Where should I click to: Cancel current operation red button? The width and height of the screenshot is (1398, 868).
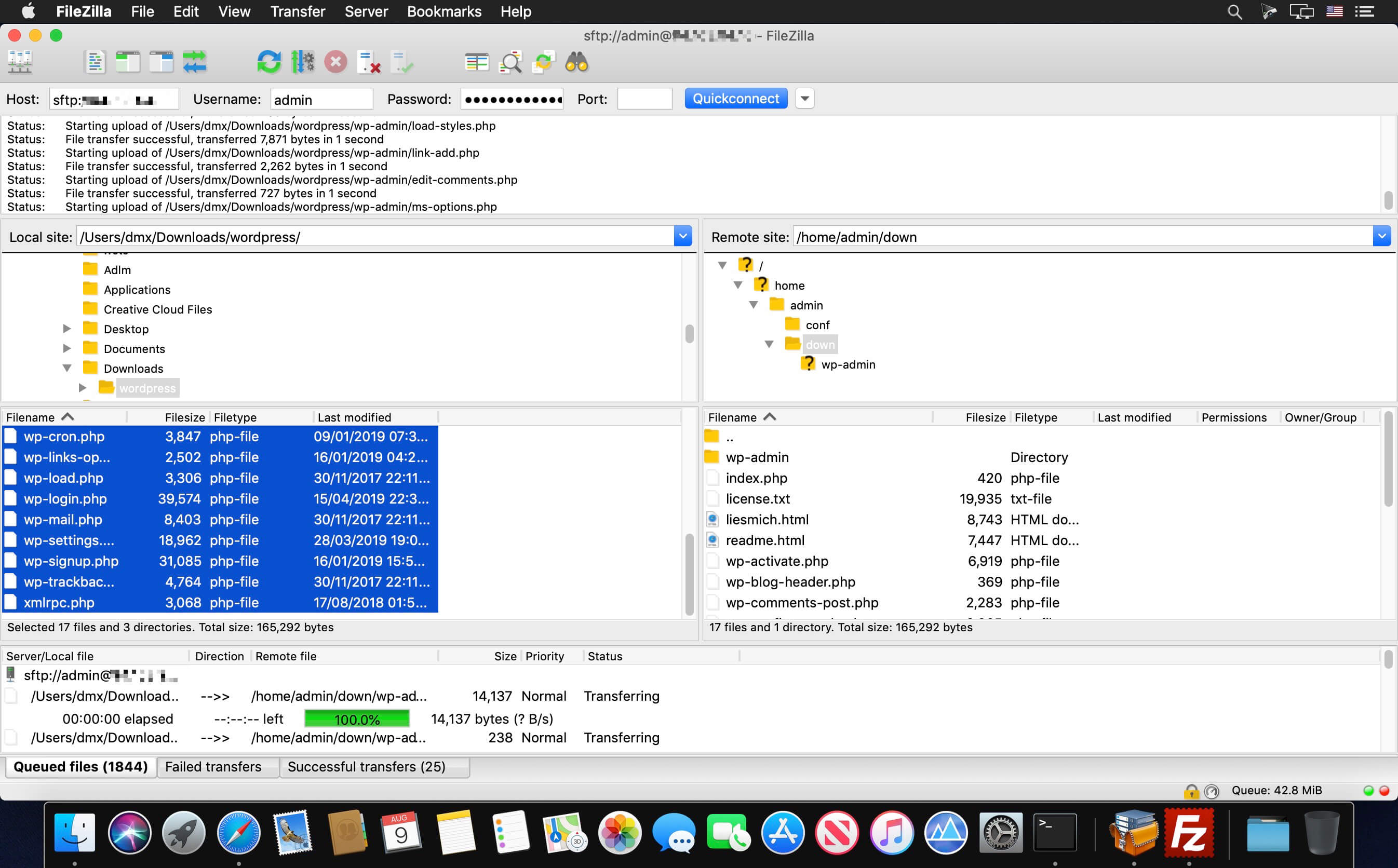tap(335, 62)
